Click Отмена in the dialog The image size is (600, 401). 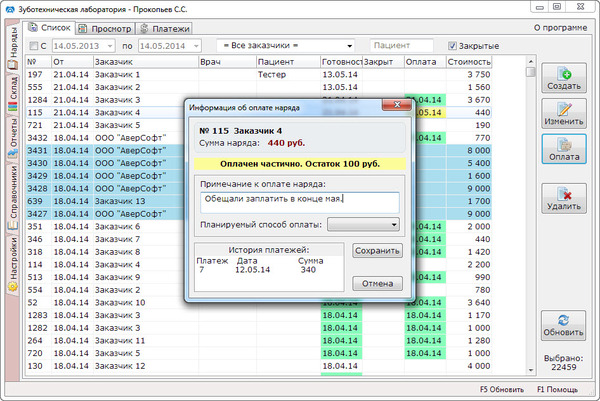[x=377, y=284]
